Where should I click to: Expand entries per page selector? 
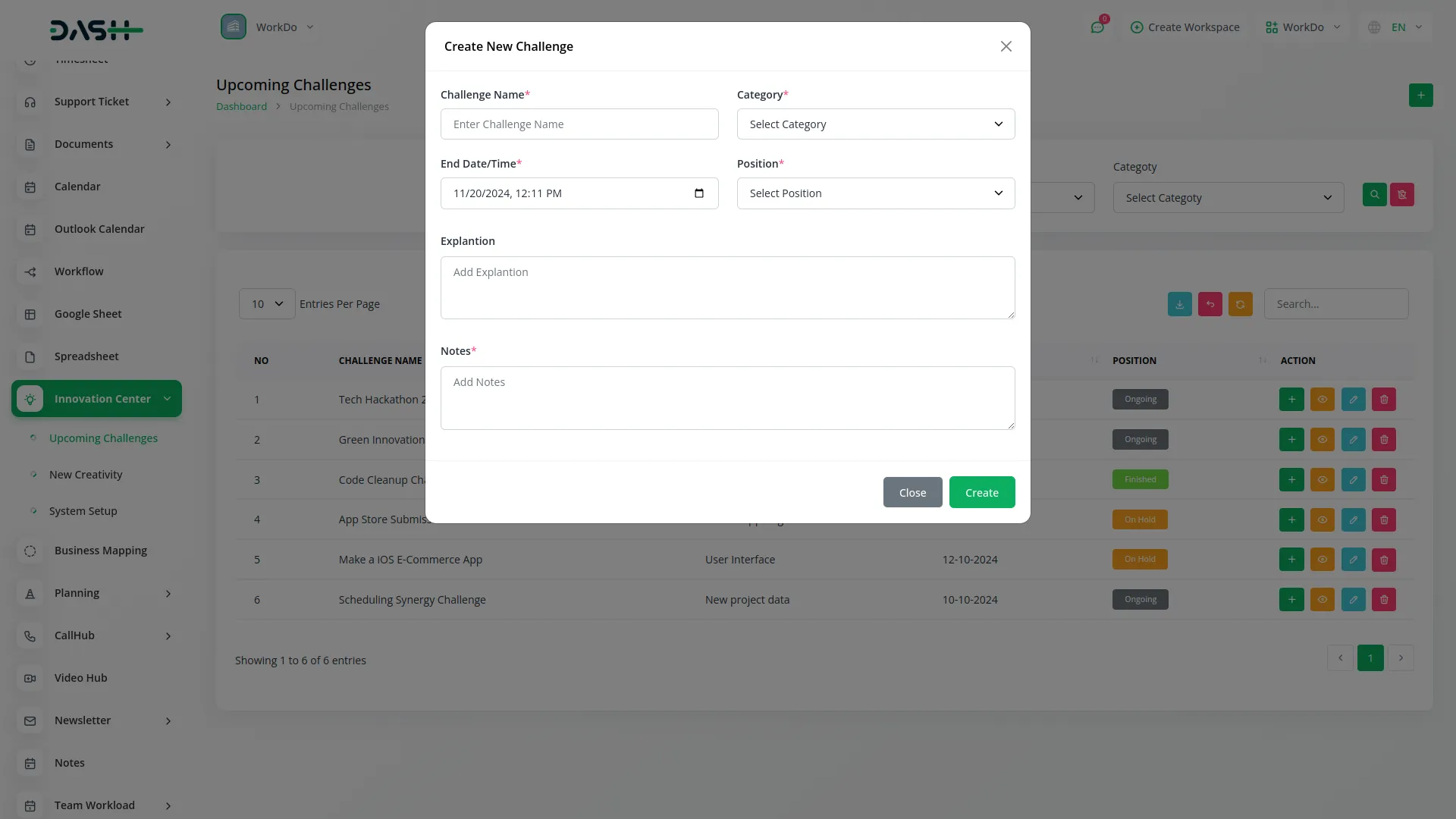[266, 304]
